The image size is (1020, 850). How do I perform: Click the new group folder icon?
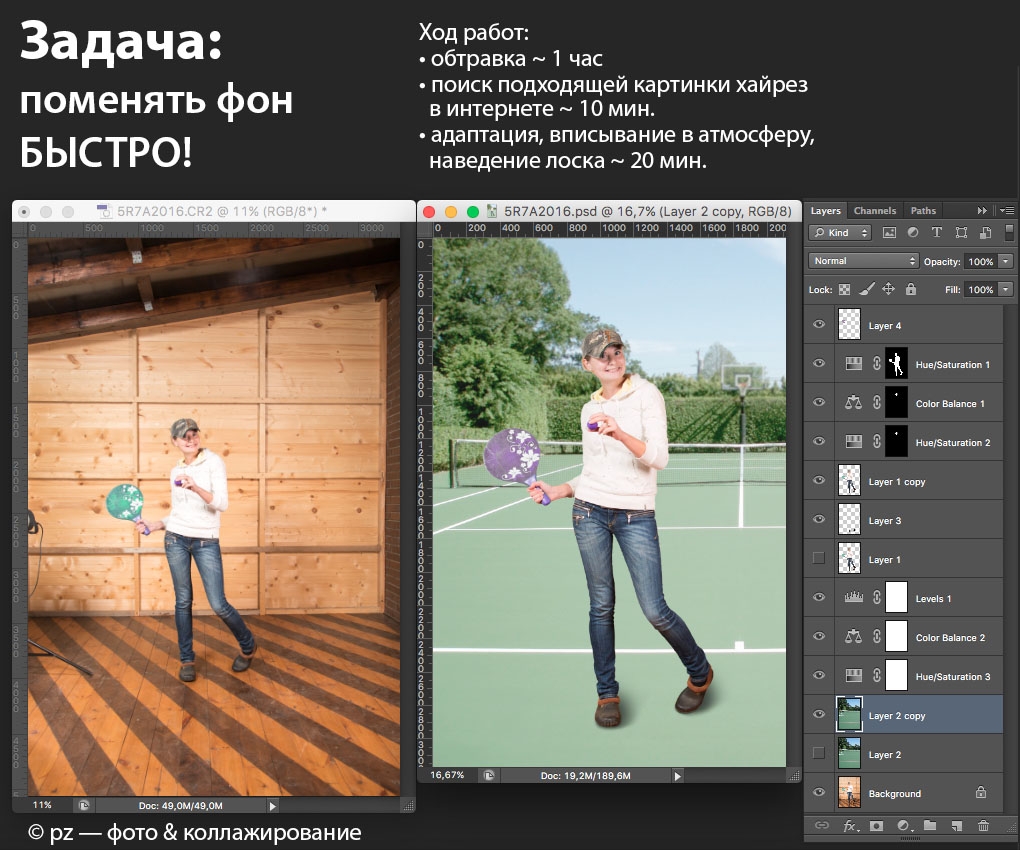click(x=930, y=826)
